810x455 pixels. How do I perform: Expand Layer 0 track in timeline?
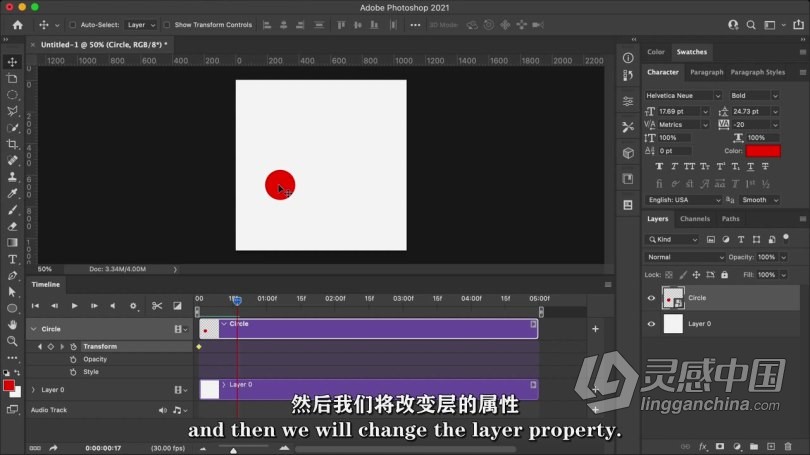(x=34, y=390)
